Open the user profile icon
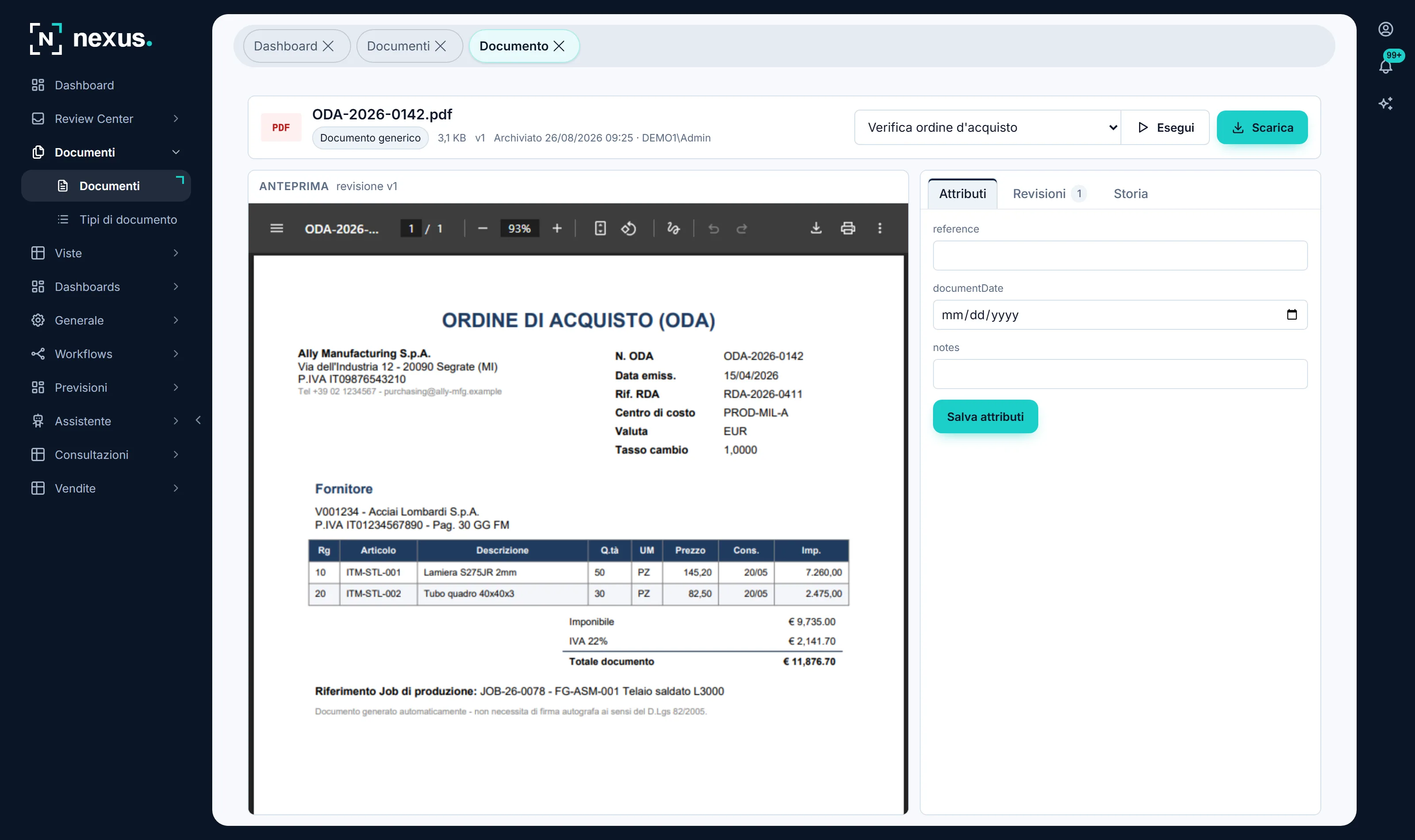 1385,29
